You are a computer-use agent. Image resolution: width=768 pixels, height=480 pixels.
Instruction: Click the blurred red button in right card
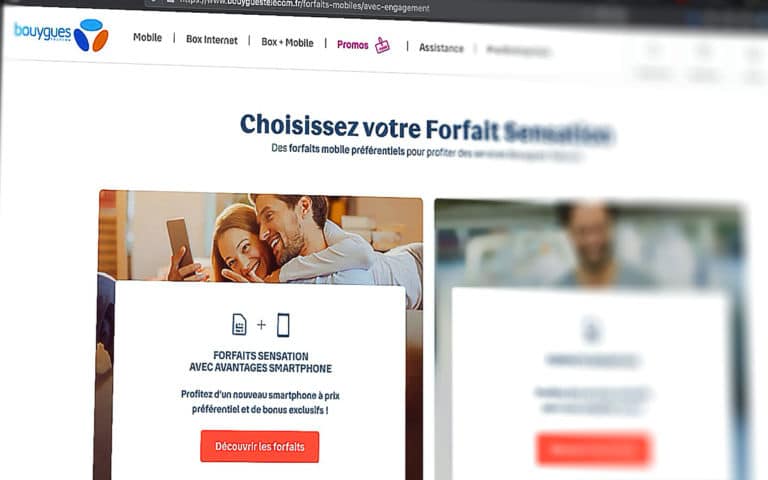click(594, 449)
